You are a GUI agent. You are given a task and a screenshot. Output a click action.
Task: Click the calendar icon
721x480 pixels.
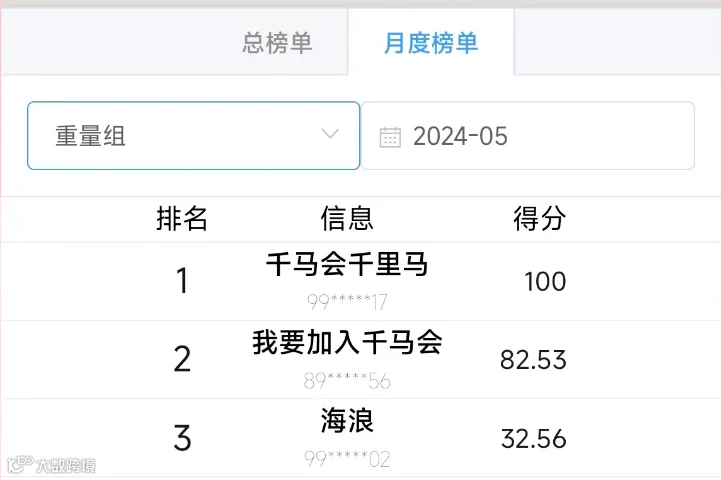tap(390, 137)
